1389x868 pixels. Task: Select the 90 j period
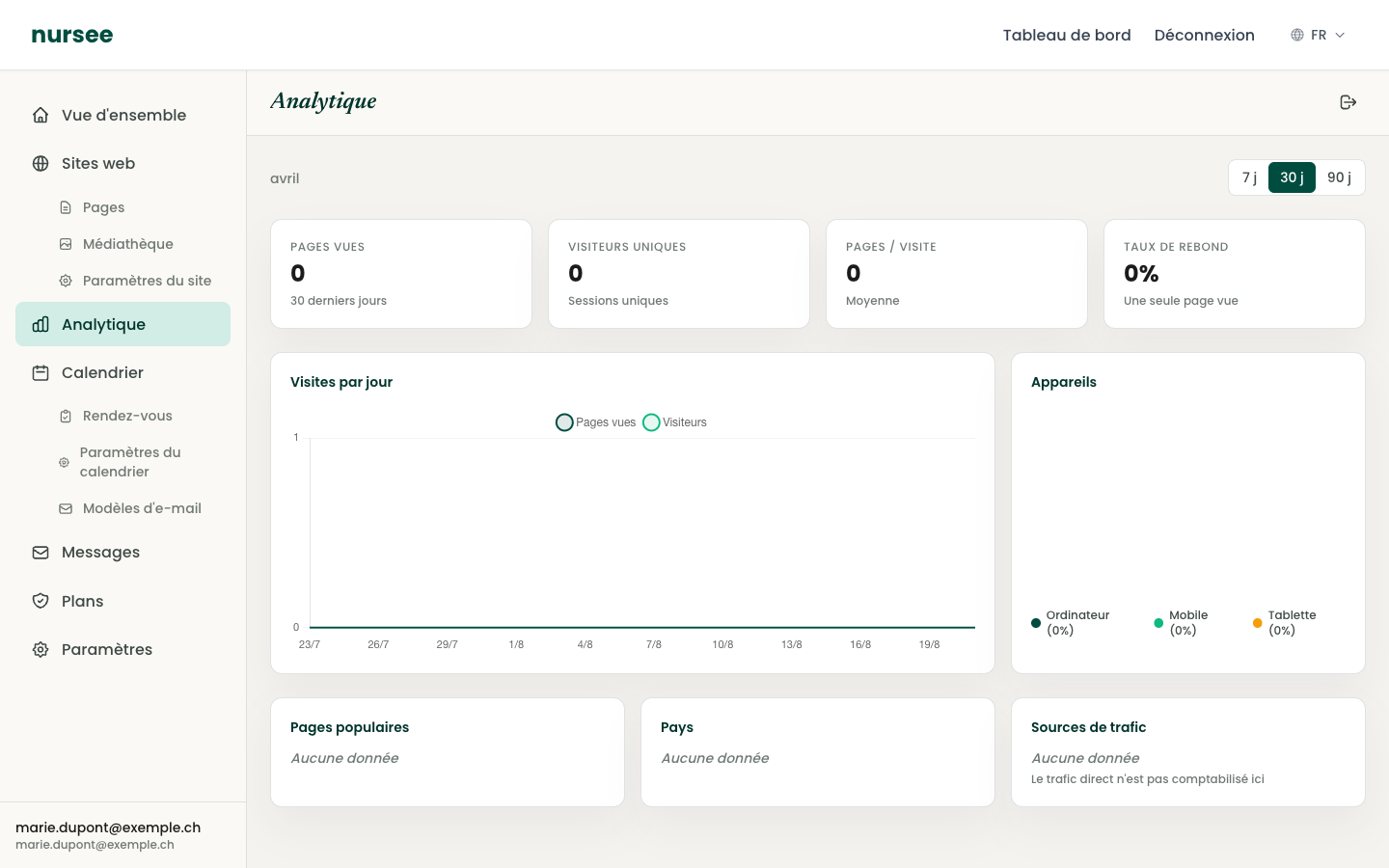tap(1339, 177)
